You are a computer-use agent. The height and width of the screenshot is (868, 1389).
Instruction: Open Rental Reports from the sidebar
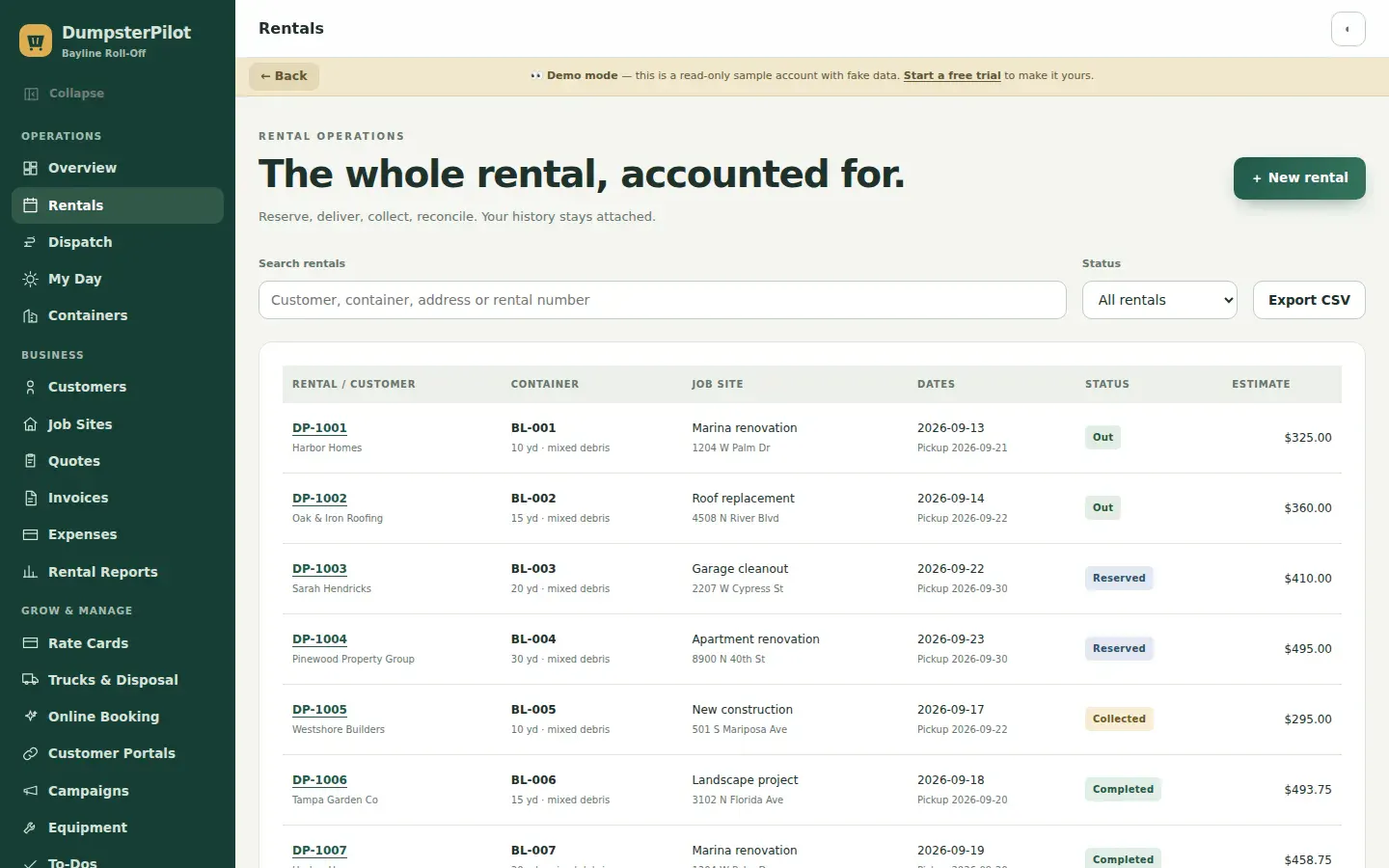point(118,572)
